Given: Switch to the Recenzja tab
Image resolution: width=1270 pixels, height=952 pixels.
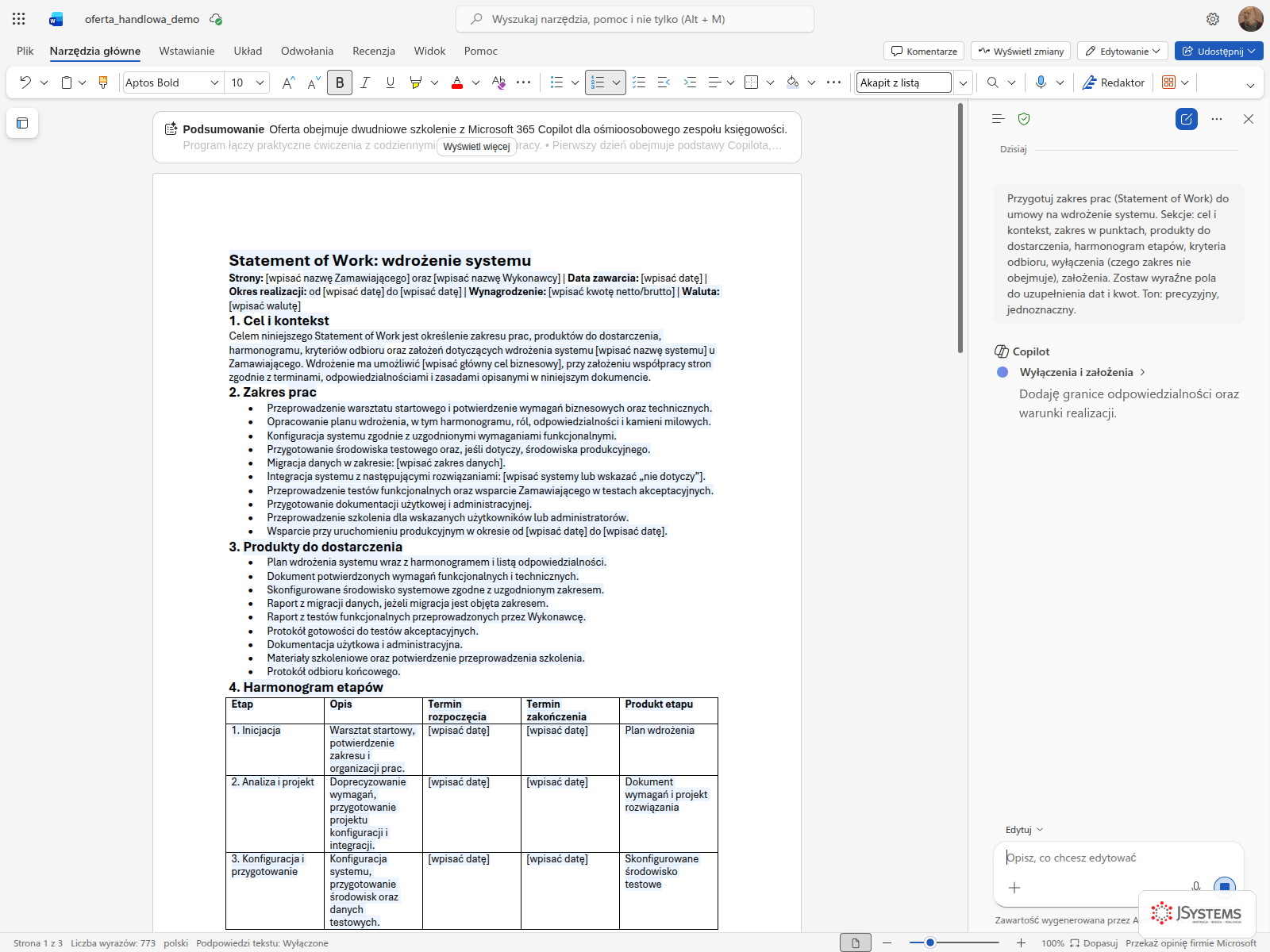Looking at the screenshot, I should coord(374,51).
